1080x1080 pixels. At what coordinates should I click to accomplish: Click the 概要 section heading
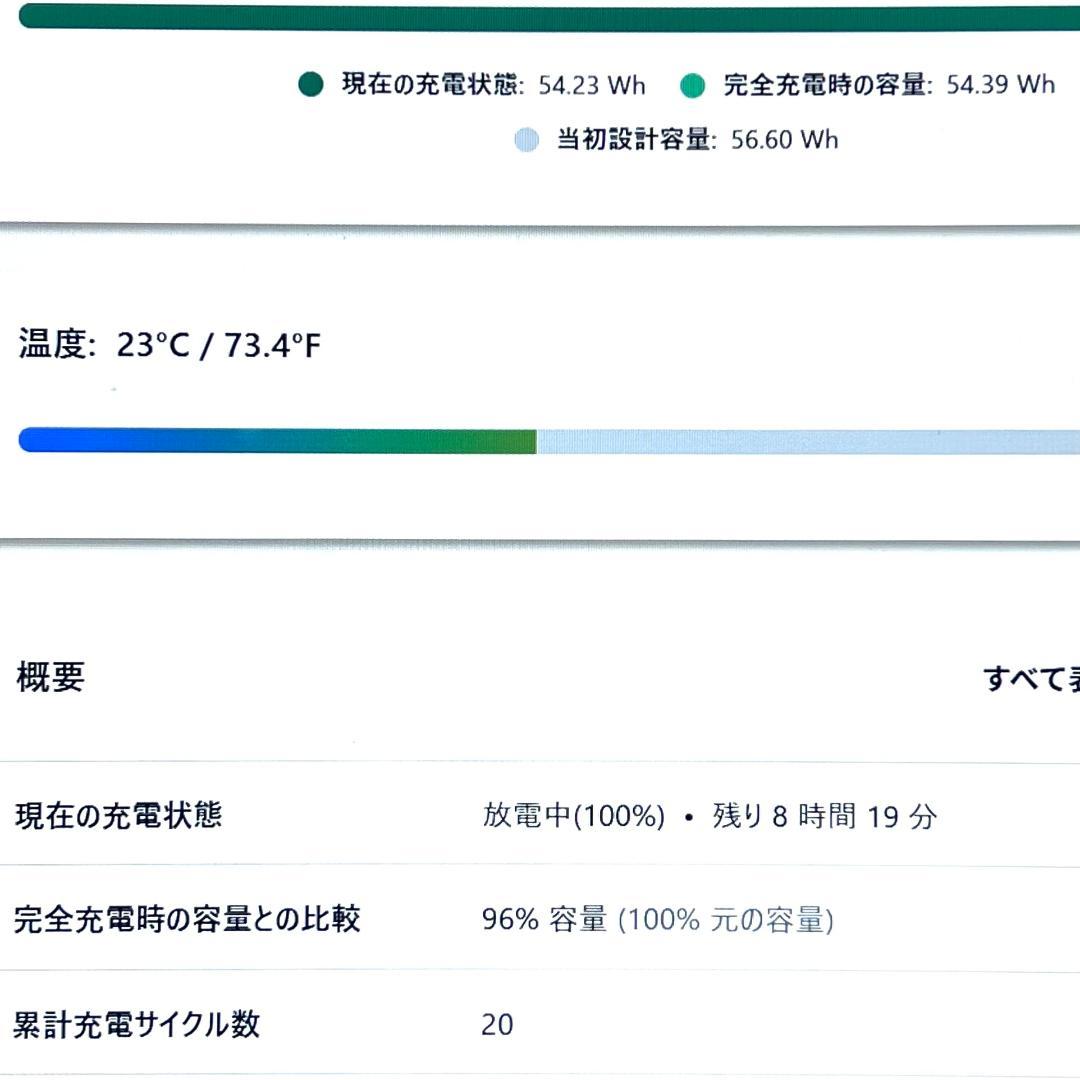point(51,678)
